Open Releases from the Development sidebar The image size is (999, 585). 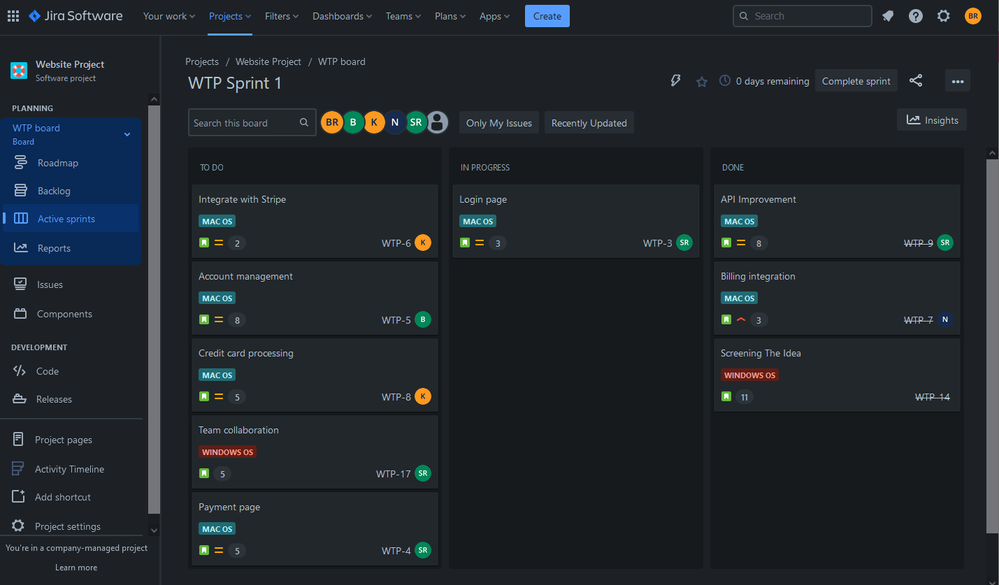click(x=55, y=398)
